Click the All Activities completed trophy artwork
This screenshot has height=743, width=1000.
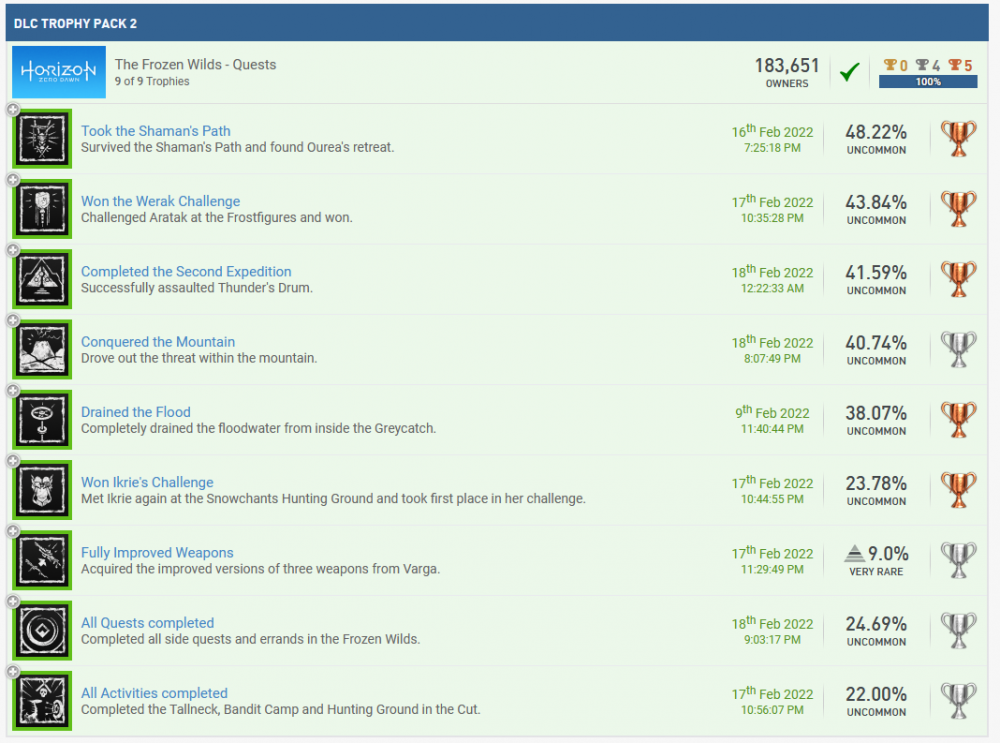41,701
